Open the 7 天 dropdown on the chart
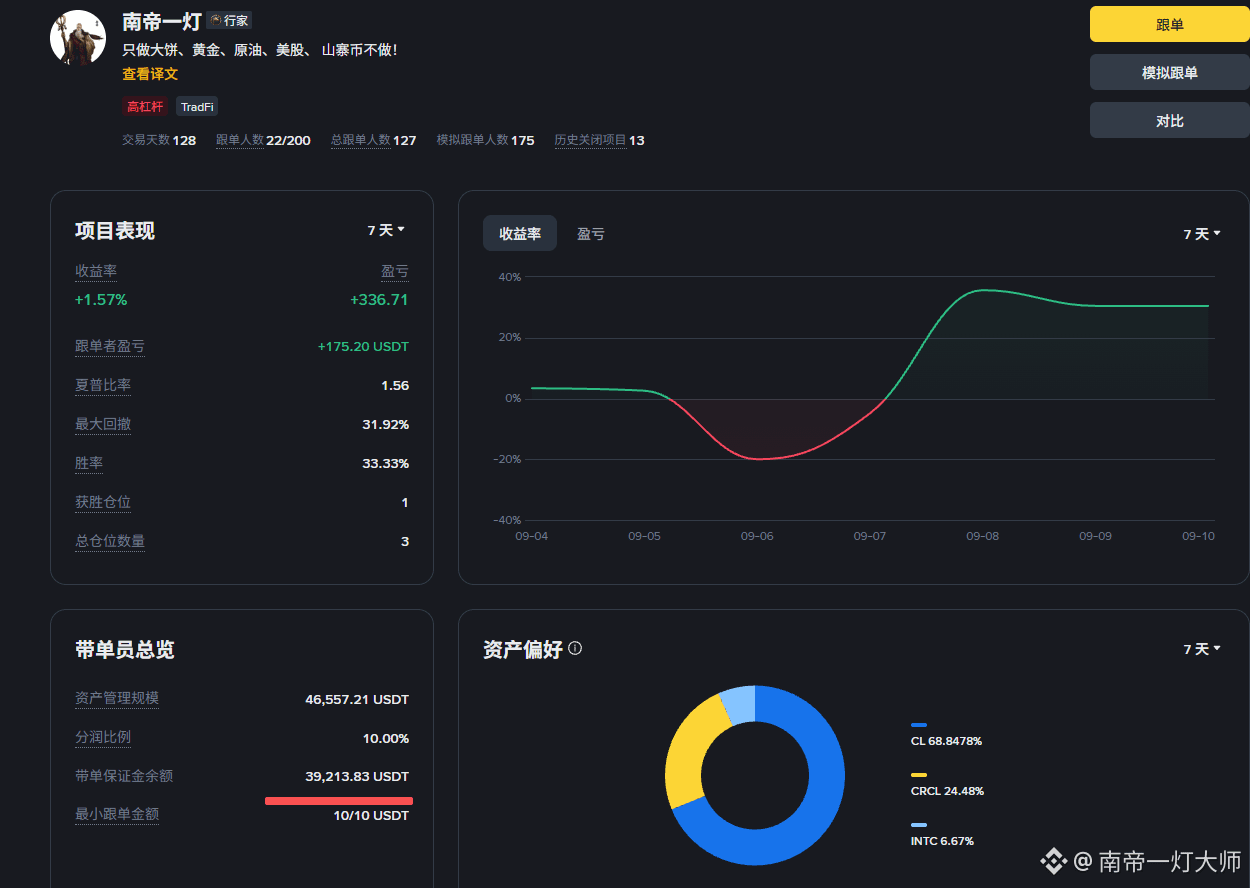Screen dimensions: 1250x888 (x=1202, y=234)
